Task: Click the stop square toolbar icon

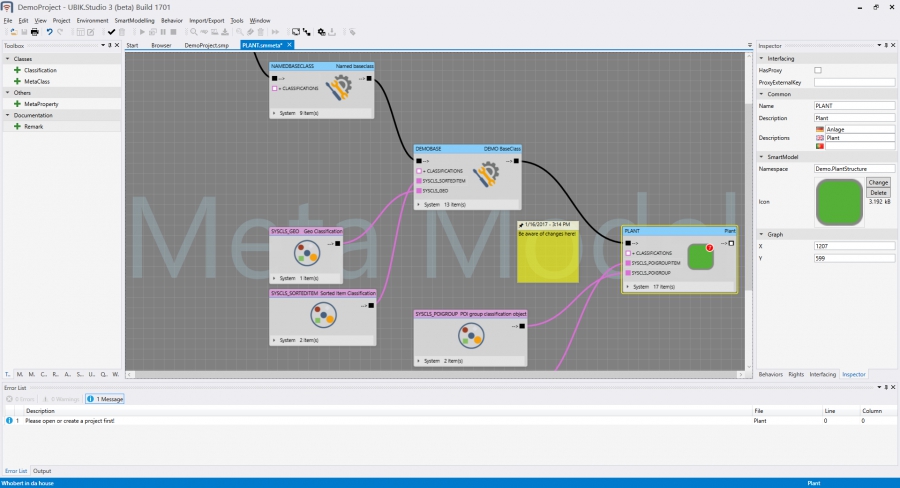Action: tap(173, 32)
